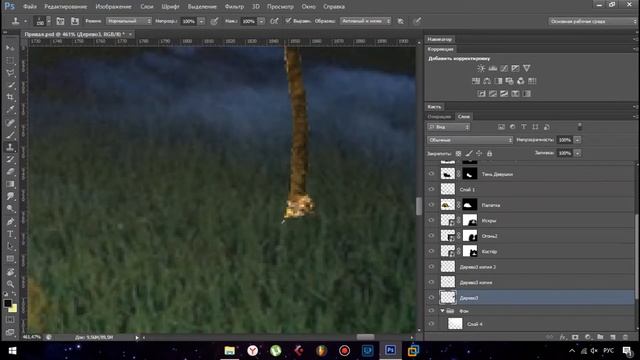Select the Gradient tool
This screenshot has height=360, width=640.
tap(10, 184)
